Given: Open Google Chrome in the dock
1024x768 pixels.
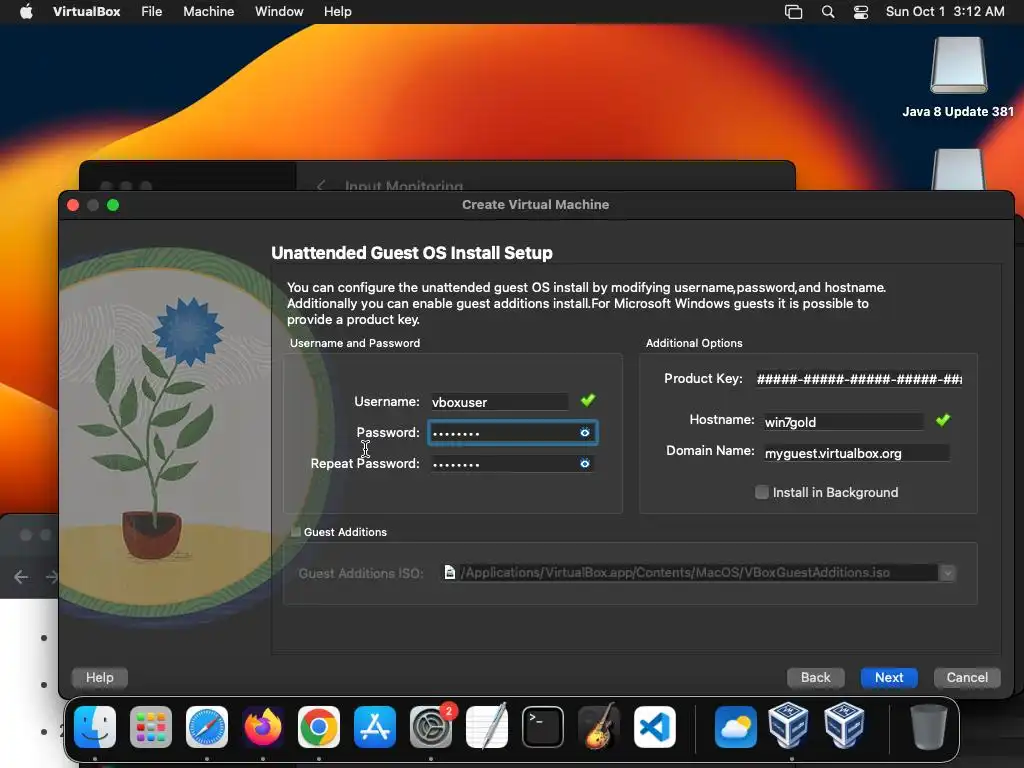Looking at the screenshot, I should point(319,727).
